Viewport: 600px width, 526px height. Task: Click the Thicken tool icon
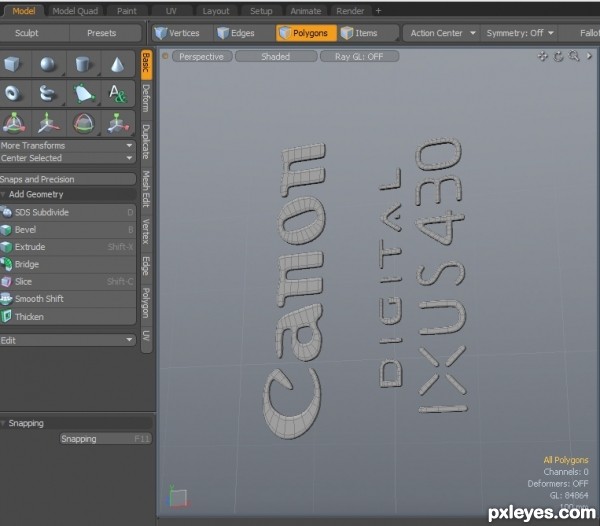(6, 317)
